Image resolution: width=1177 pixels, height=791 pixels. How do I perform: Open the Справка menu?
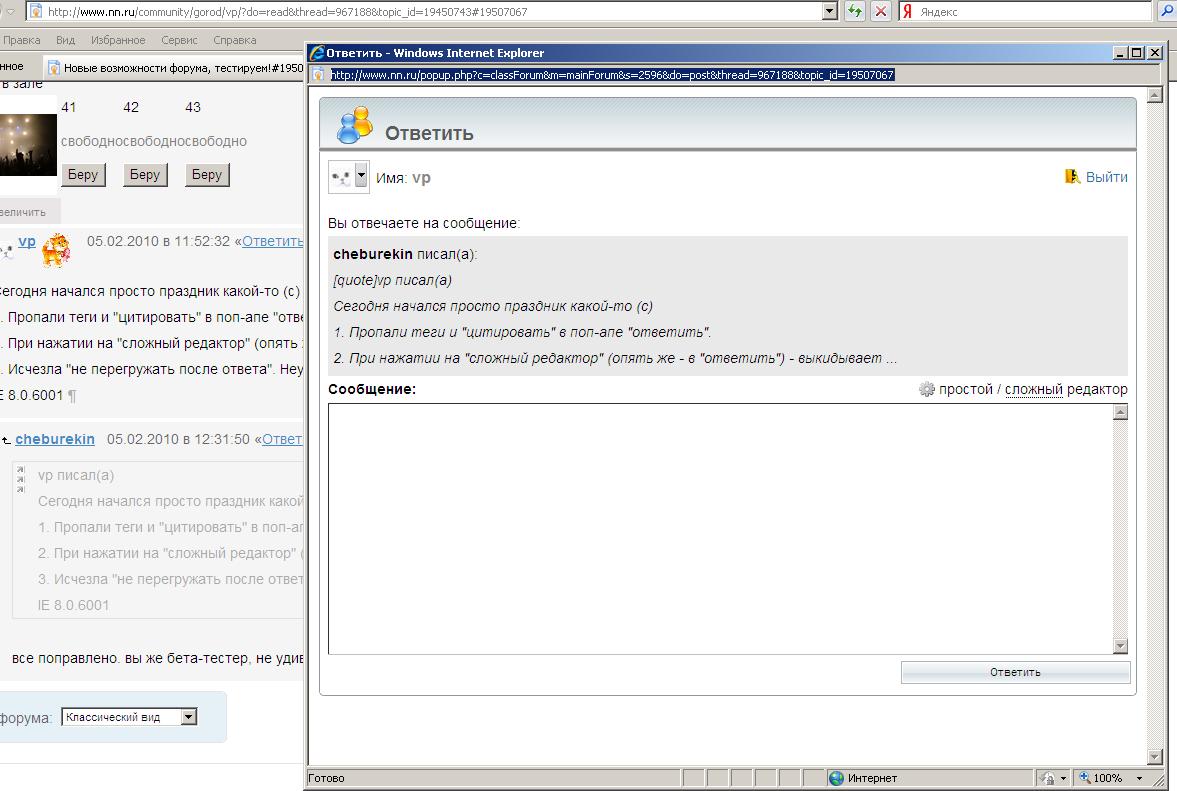point(234,40)
